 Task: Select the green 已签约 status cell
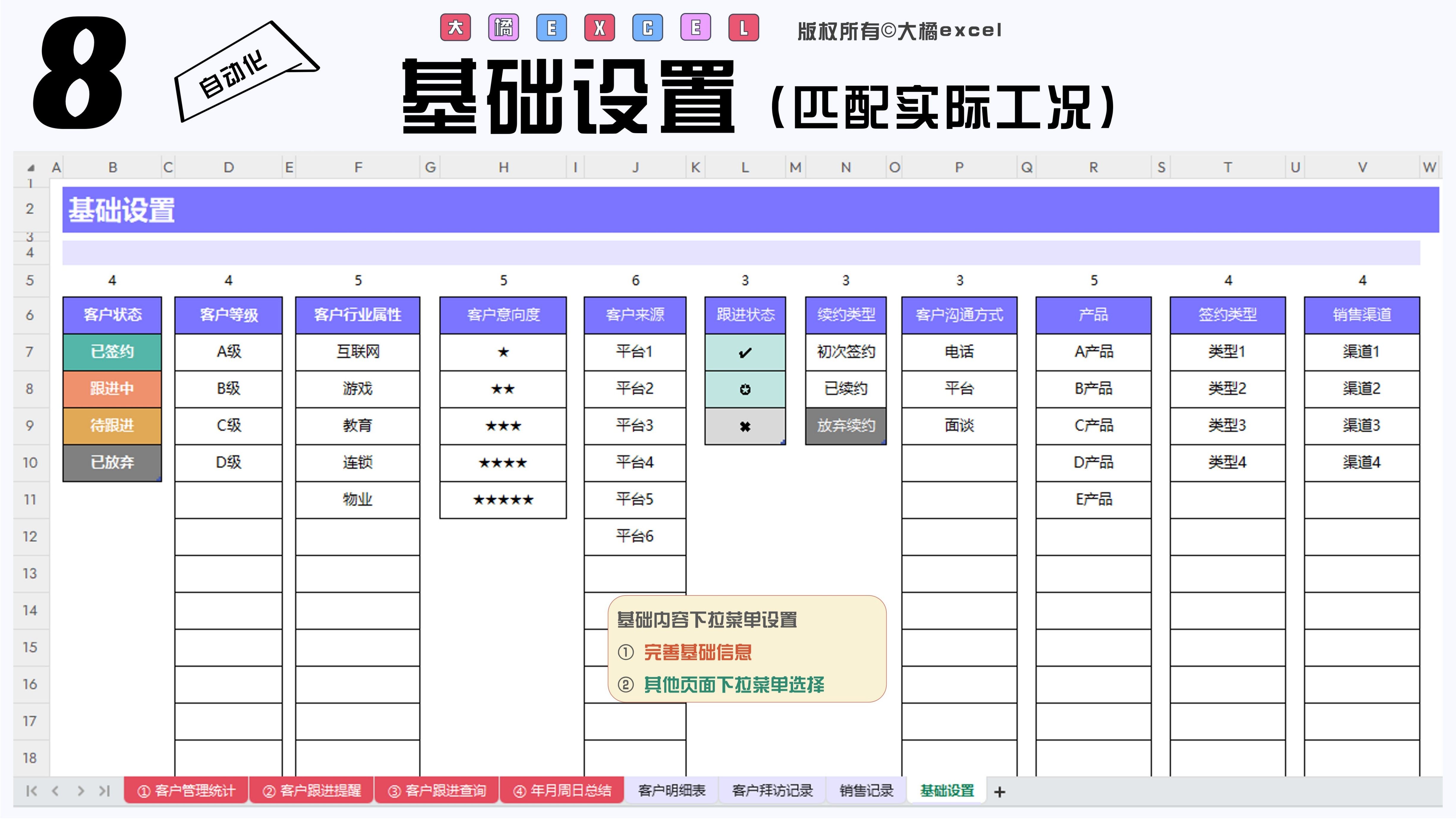click(112, 352)
